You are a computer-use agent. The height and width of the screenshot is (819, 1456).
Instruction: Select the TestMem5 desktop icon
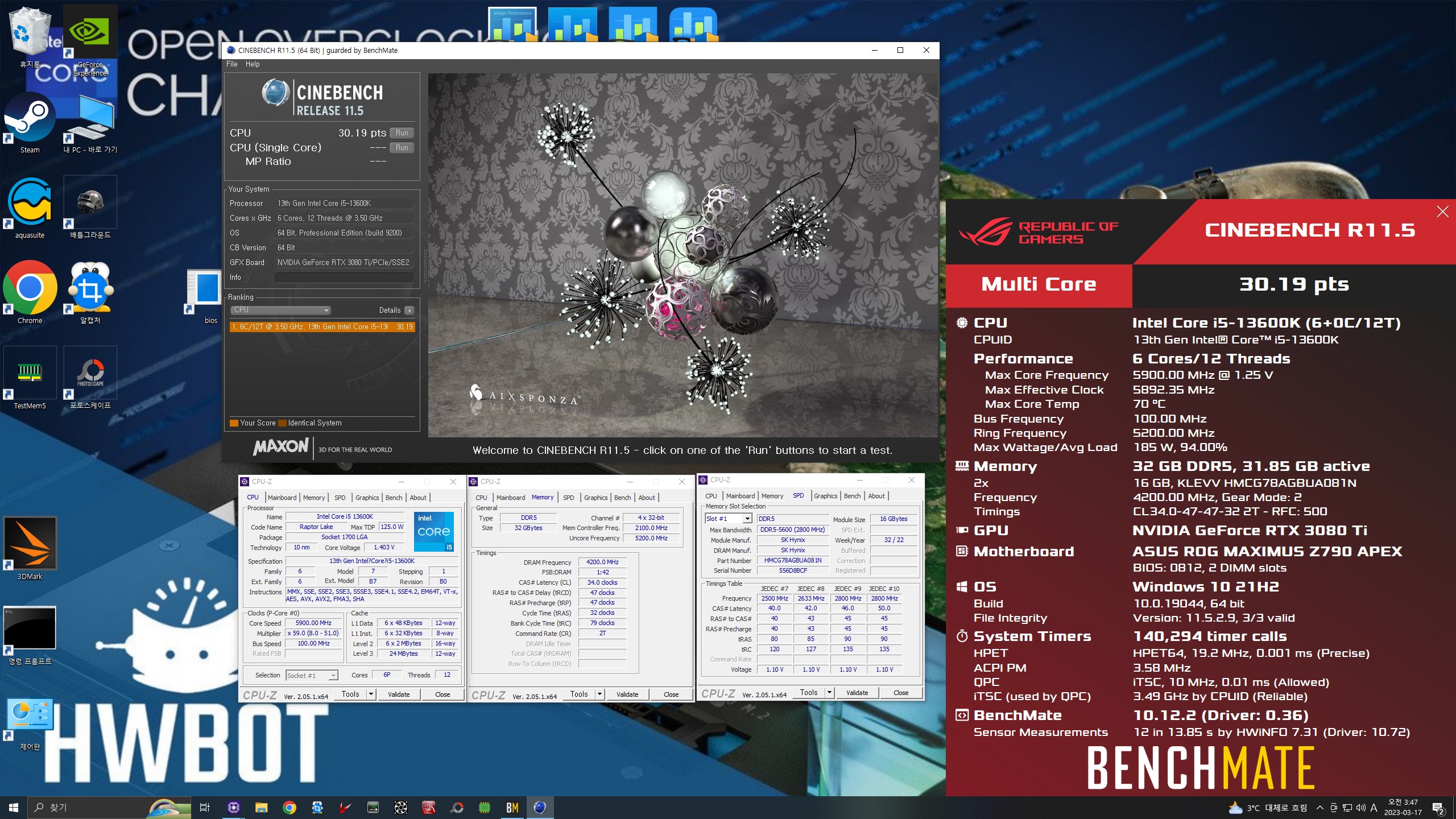30,379
